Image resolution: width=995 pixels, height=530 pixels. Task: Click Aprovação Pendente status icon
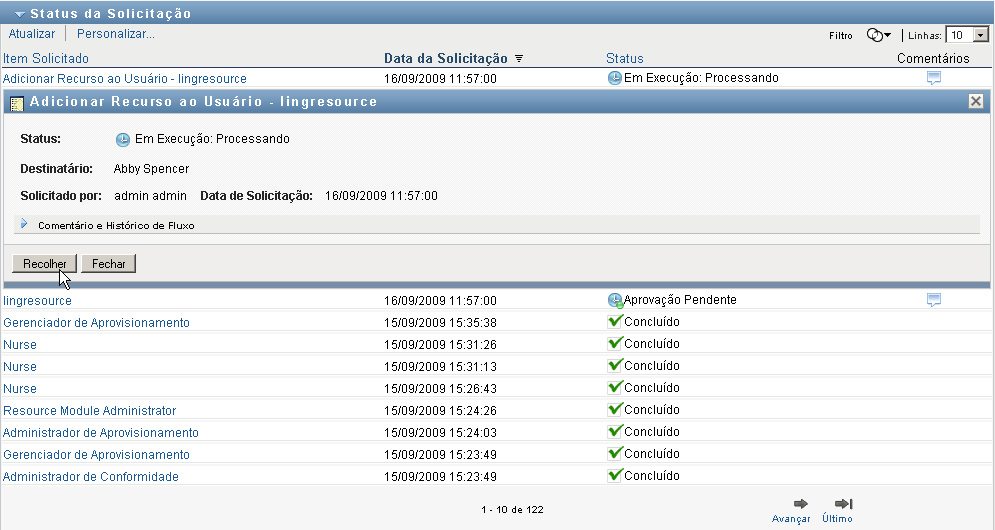coord(615,300)
